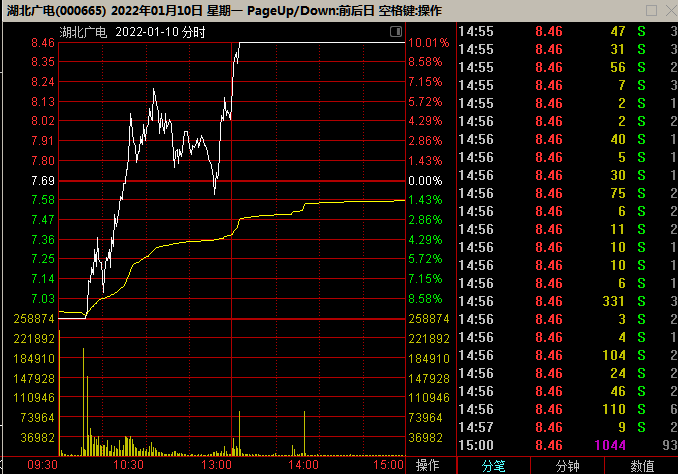Switch to the 数值 tab

click(642, 466)
